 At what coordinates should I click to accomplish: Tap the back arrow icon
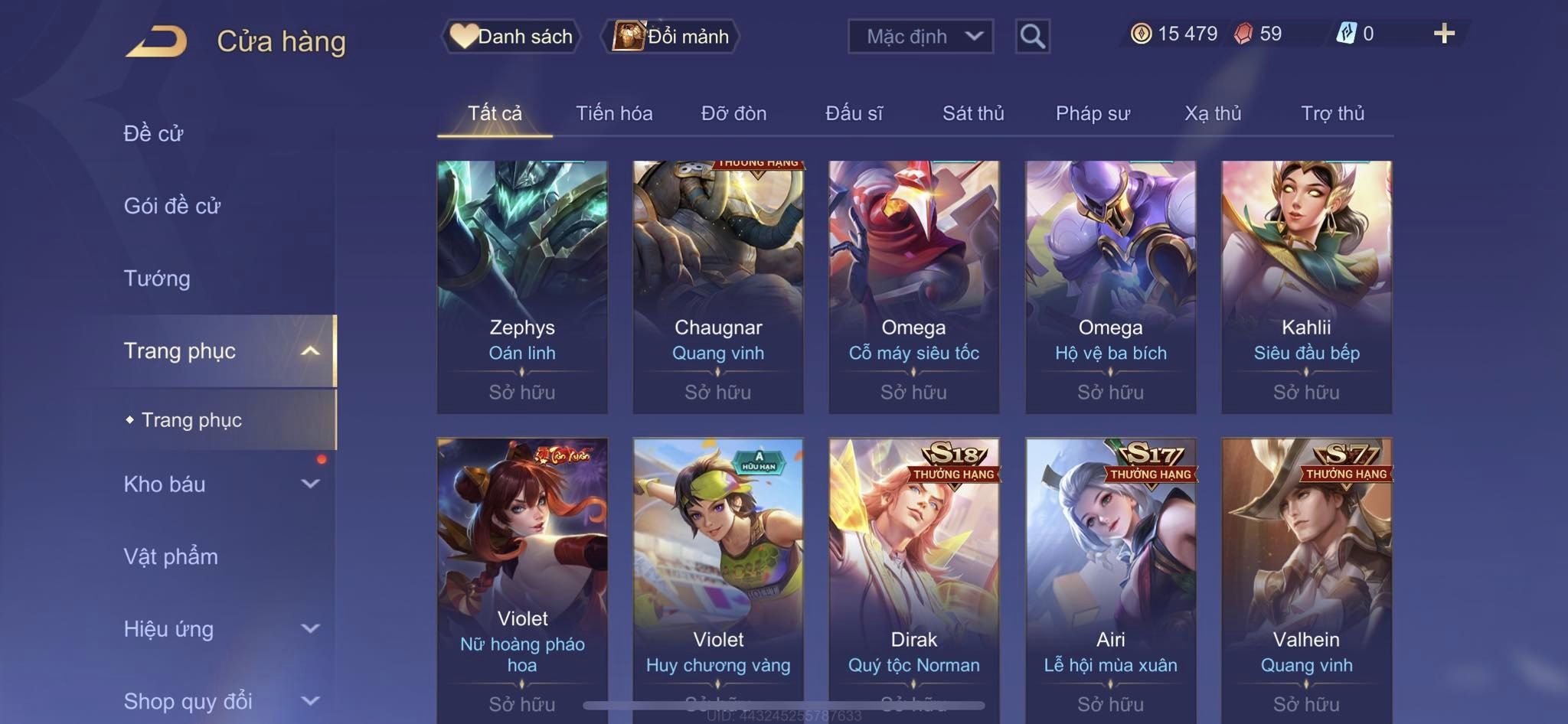tap(157, 41)
